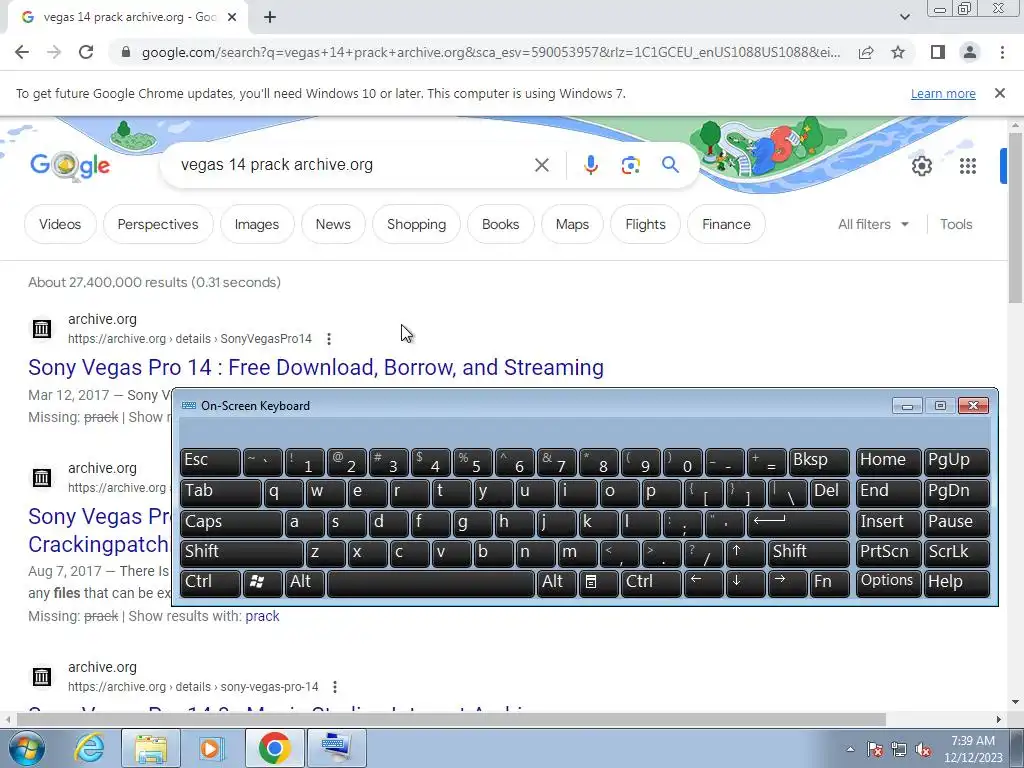Open search Tools options
The image size is (1024, 768).
click(956, 225)
